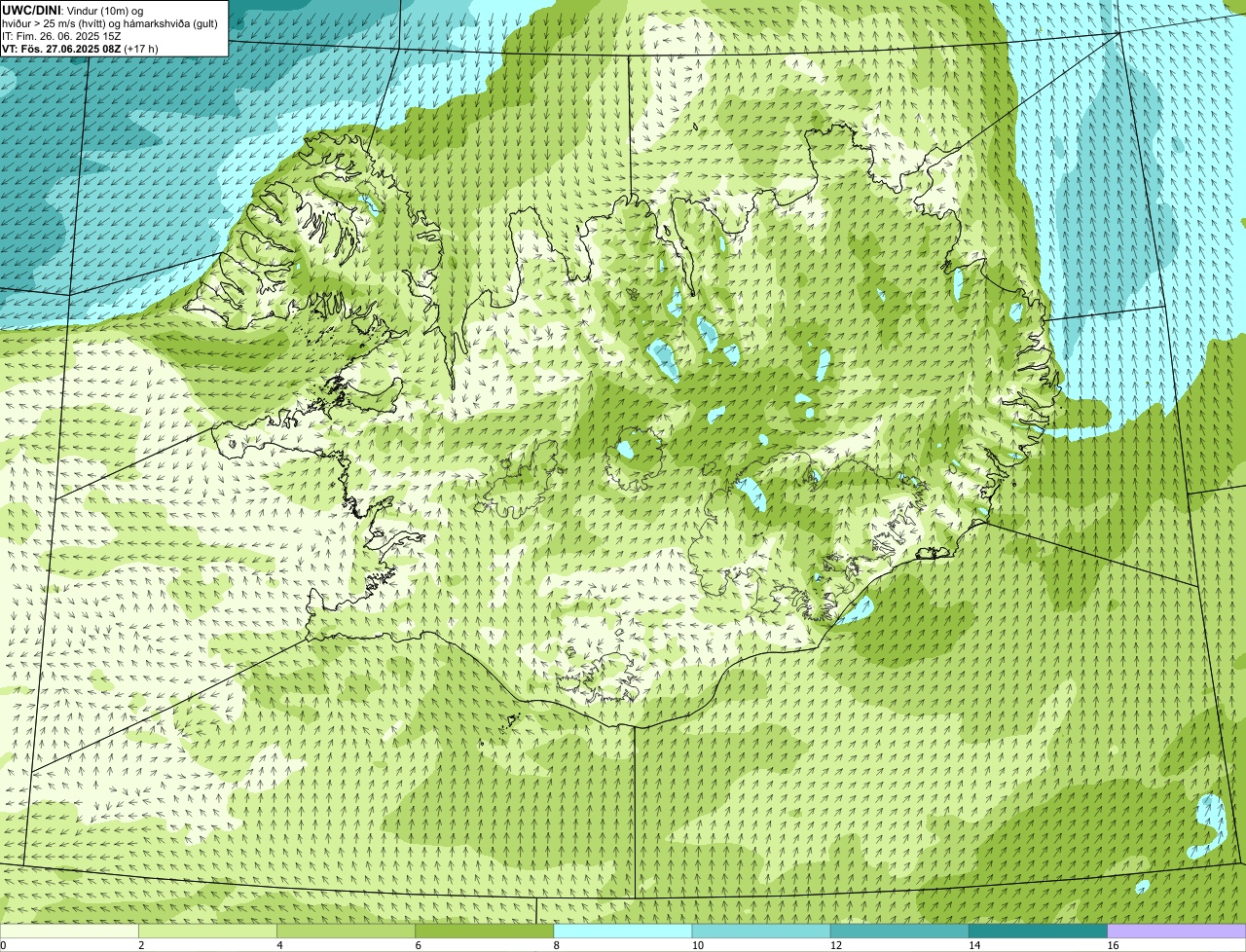Click the legend scale label "14"
Screen dimensions: 1246x952
(974, 945)
